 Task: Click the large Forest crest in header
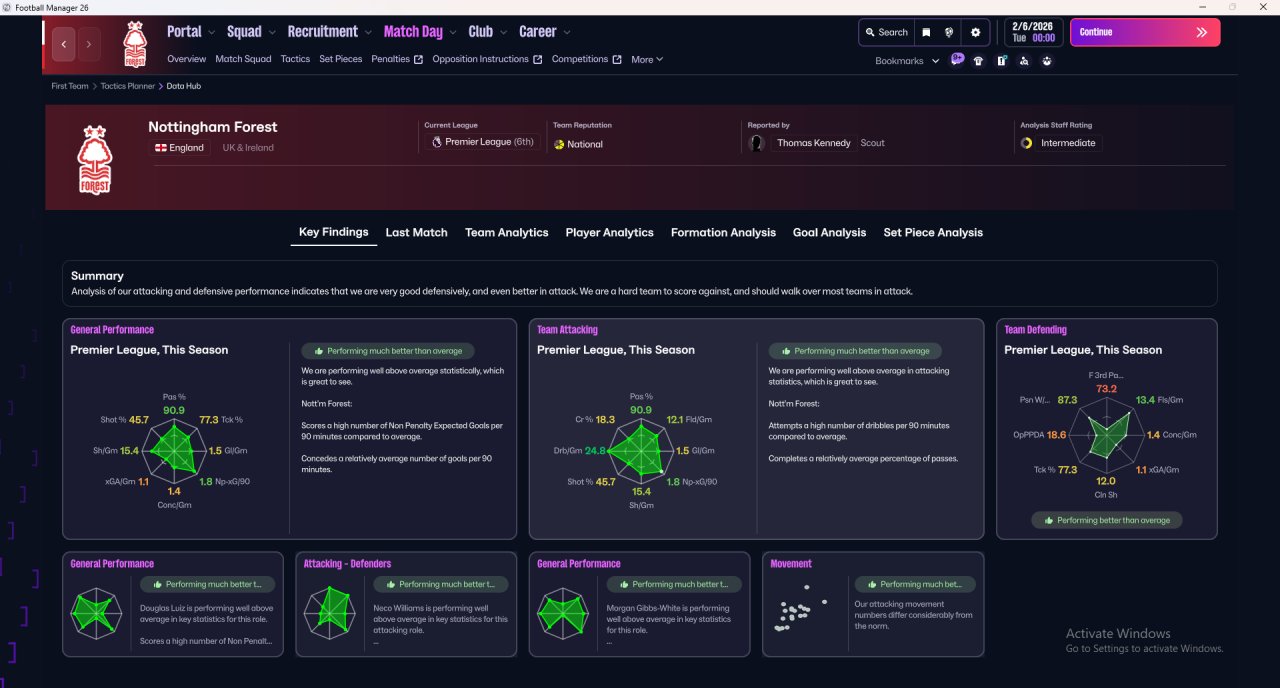[95, 159]
